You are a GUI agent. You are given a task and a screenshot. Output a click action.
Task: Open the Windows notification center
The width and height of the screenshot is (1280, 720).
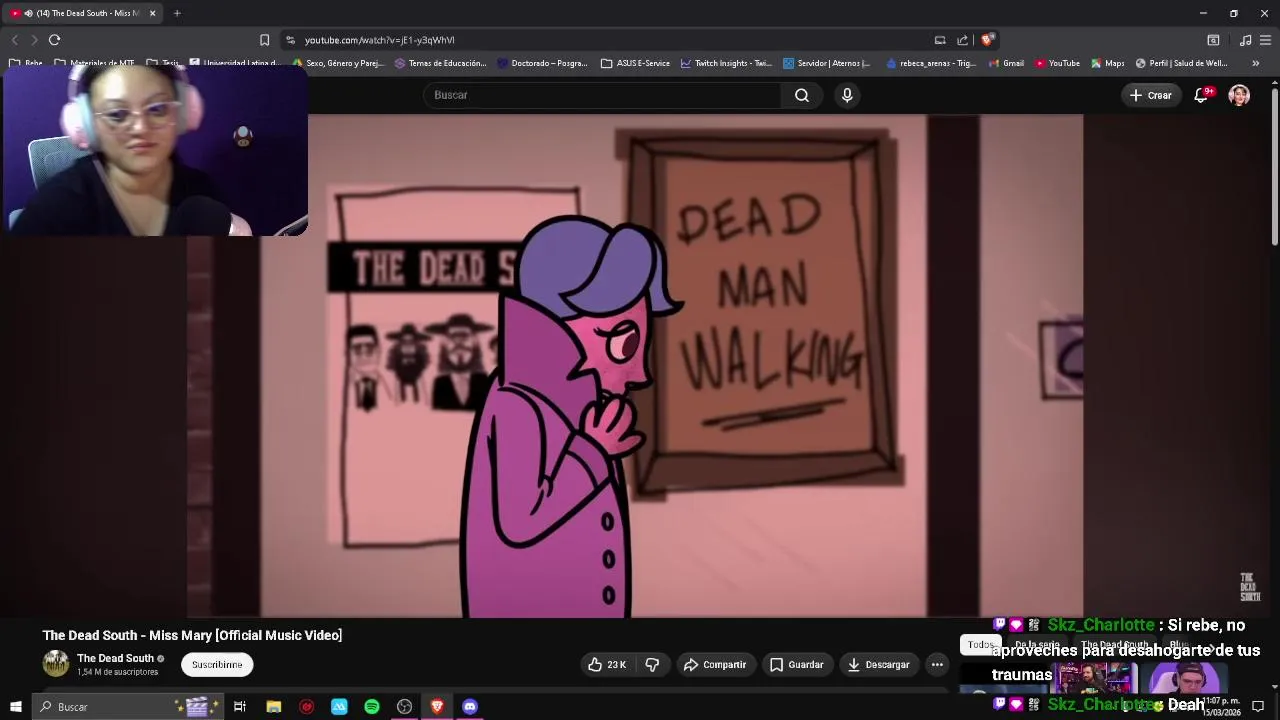pyautogui.click(x=1258, y=707)
